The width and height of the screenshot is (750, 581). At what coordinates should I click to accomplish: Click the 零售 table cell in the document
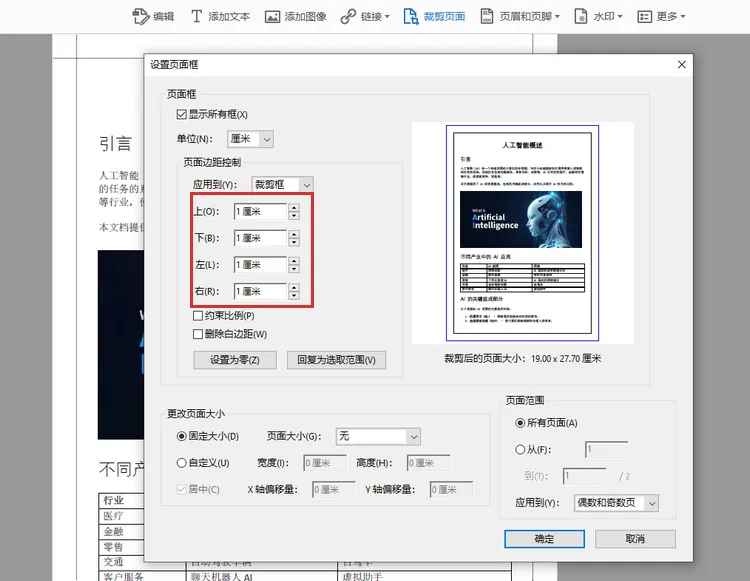113,547
